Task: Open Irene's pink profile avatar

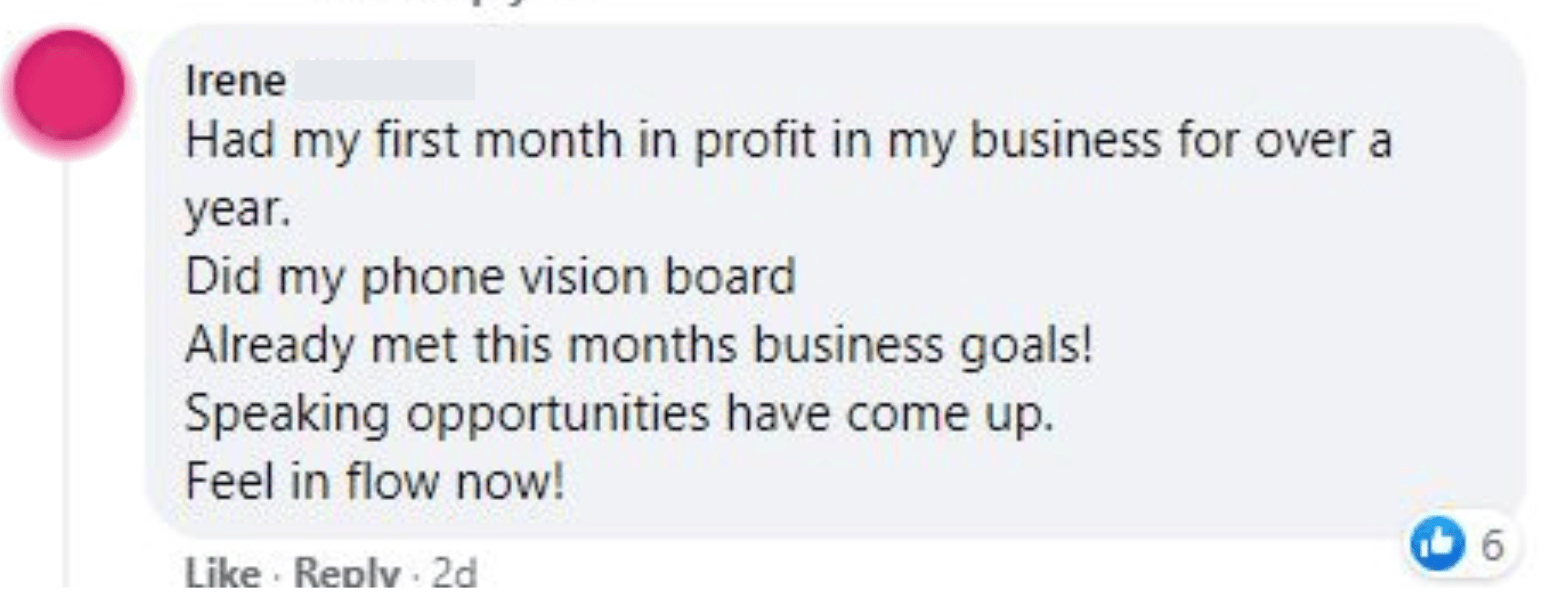Action: pyautogui.click(x=68, y=85)
